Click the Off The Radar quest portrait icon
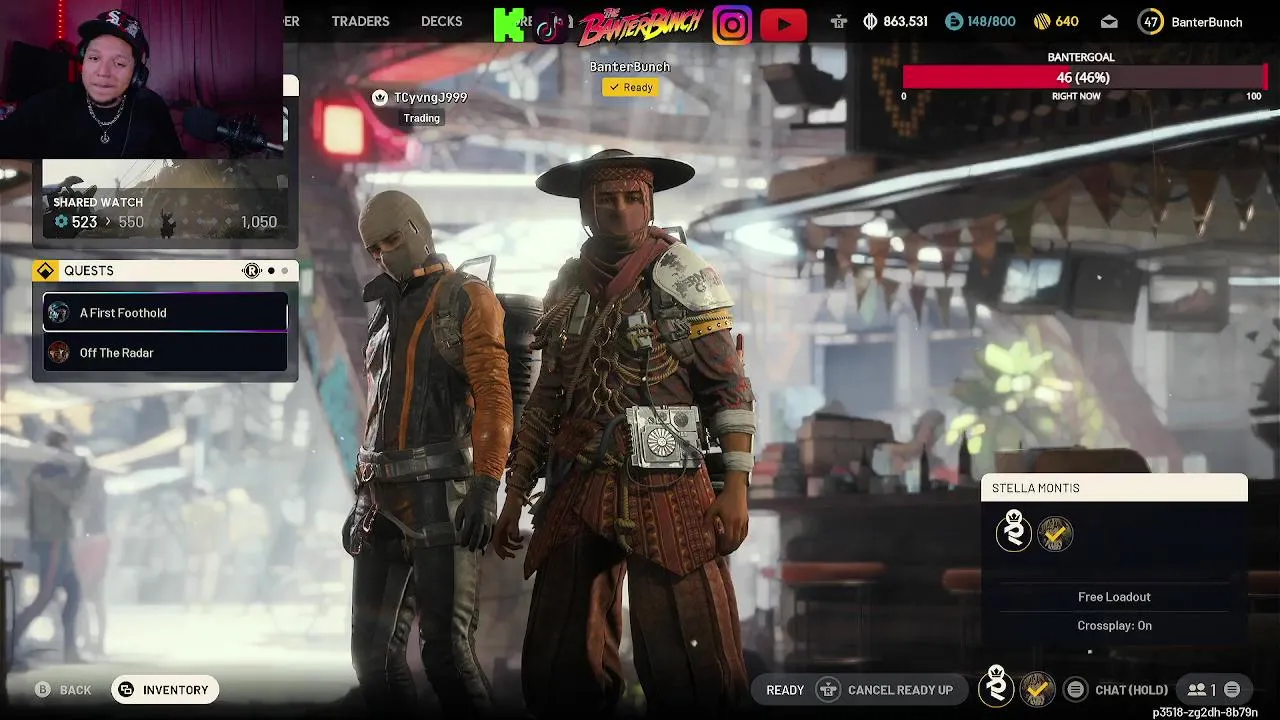The height and width of the screenshot is (720, 1280). click(59, 353)
